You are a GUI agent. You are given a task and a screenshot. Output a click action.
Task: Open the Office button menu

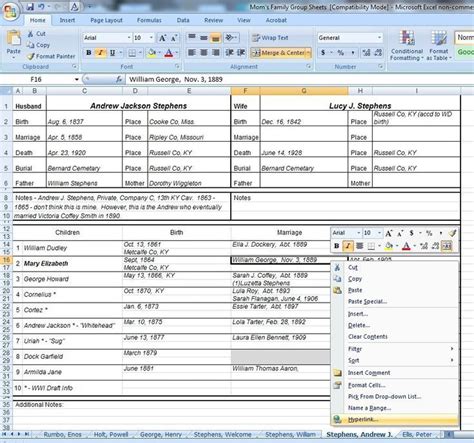pos(10,11)
